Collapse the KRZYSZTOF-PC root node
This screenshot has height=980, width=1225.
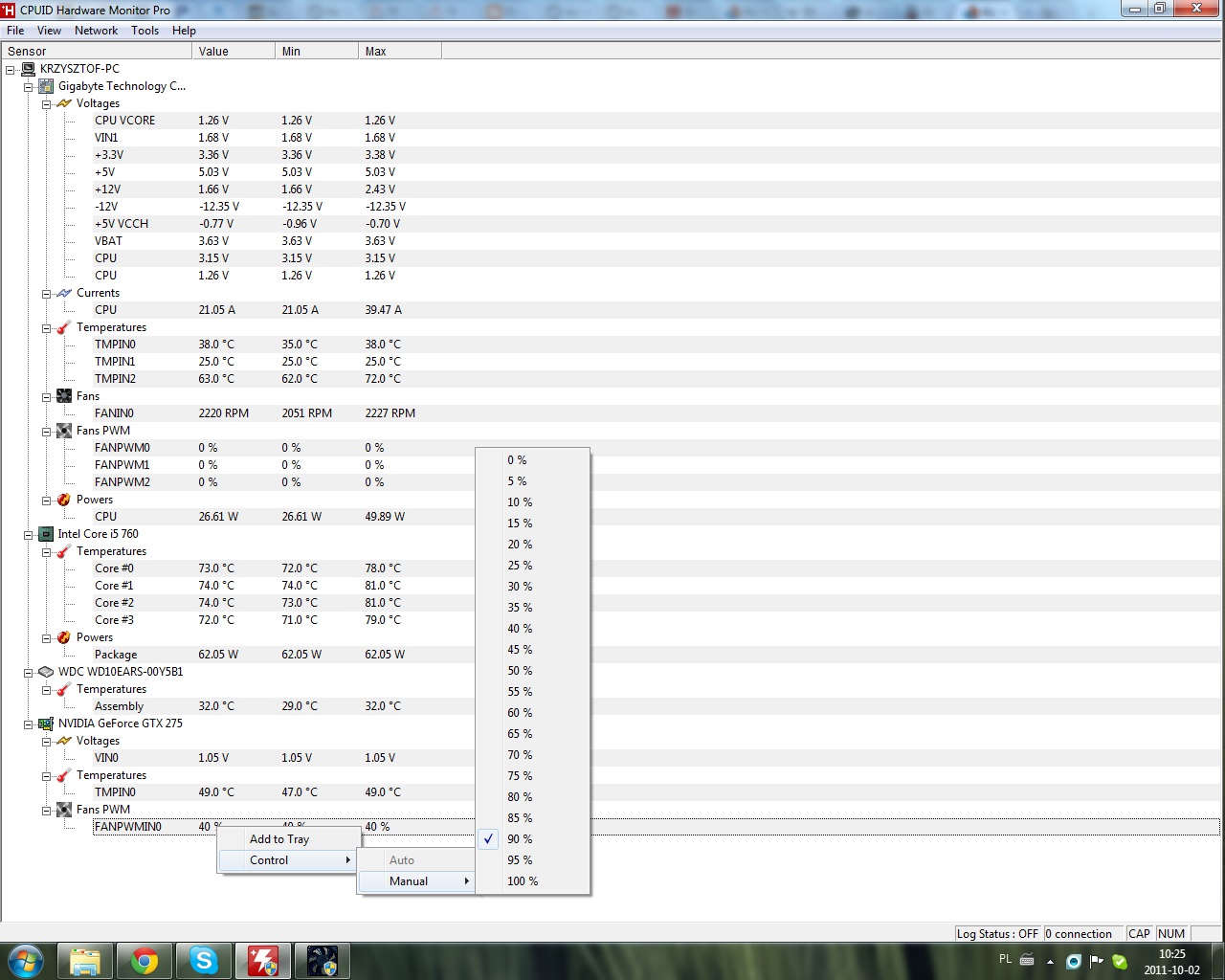(x=11, y=70)
